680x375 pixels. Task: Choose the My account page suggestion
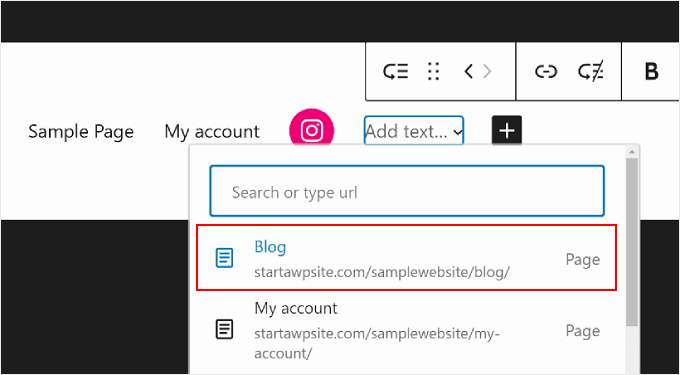click(x=406, y=331)
